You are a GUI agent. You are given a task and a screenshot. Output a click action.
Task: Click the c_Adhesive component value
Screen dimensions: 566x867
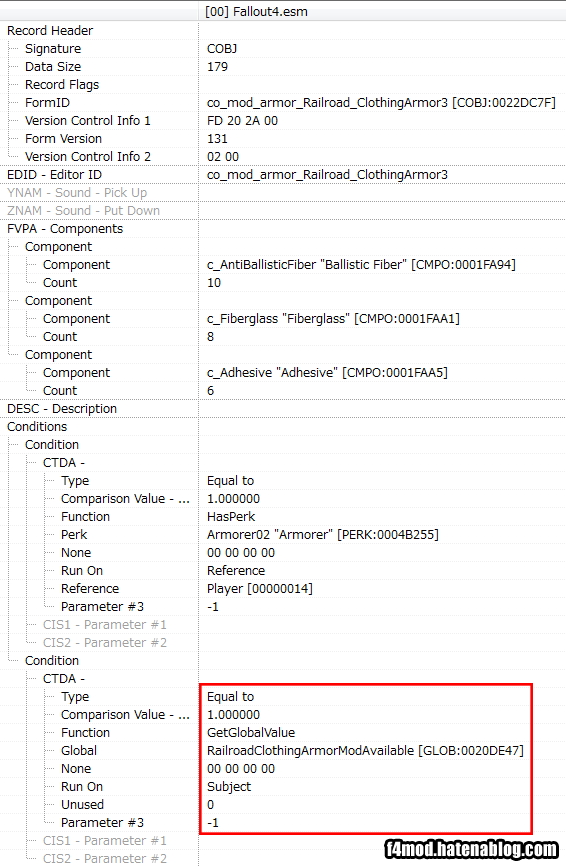click(327, 373)
